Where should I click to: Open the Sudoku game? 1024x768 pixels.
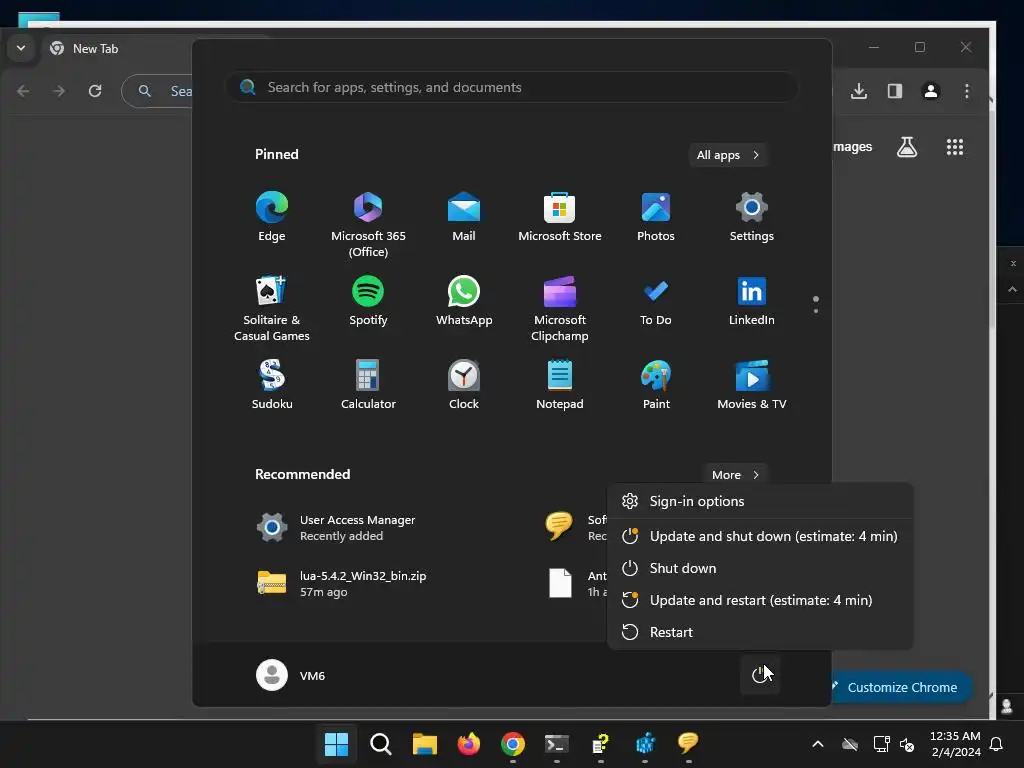point(272,385)
